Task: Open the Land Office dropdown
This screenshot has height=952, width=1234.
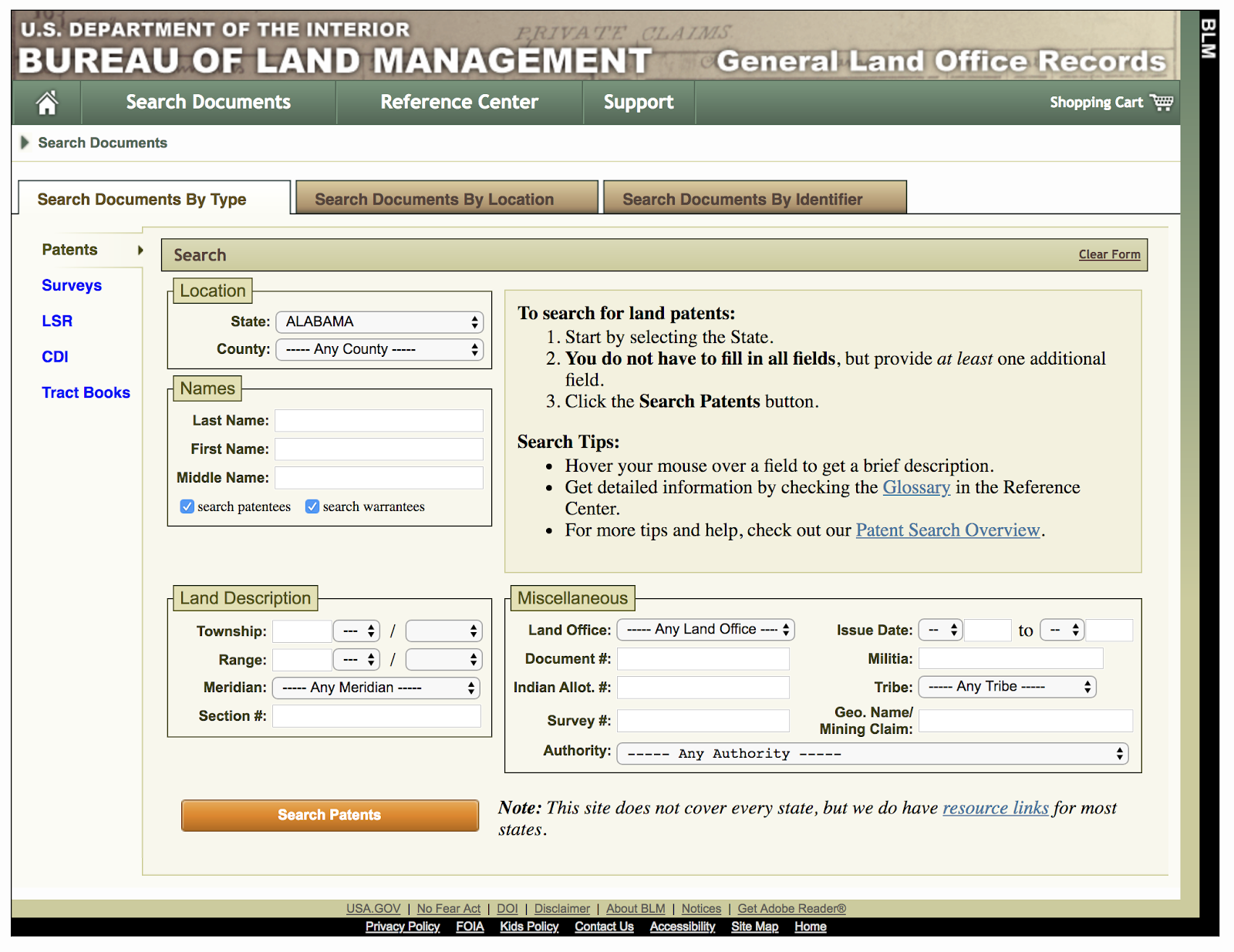Action: point(706,630)
